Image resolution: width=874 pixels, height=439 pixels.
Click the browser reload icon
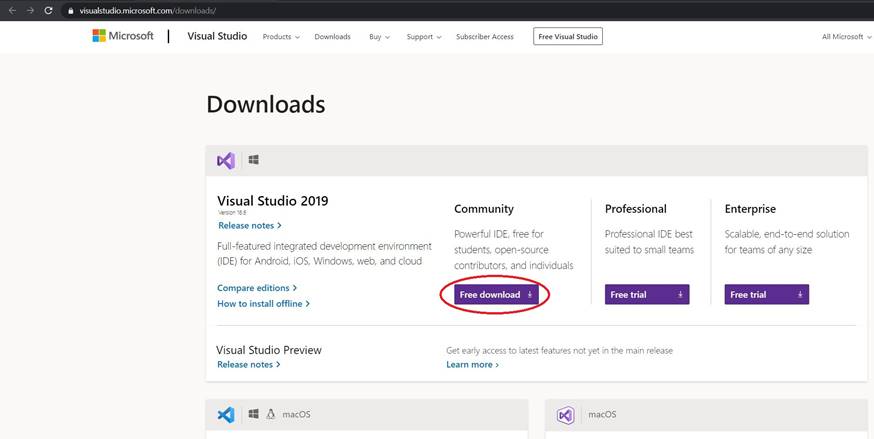[50, 10]
